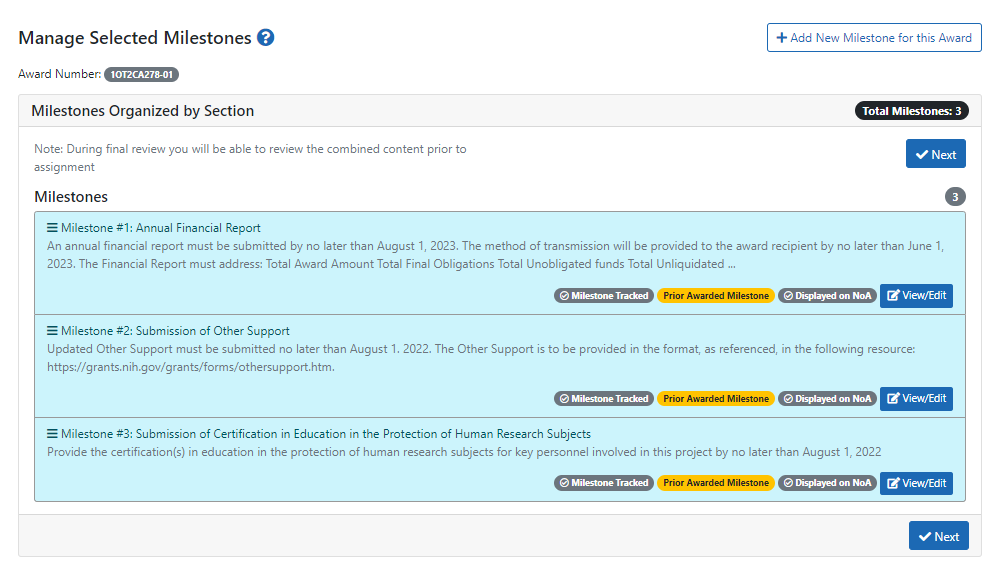The height and width of the screenshot is (578, 1000).
Task: Click Displayed on NoA badge on Milestone #2
Action: (827, 399)
